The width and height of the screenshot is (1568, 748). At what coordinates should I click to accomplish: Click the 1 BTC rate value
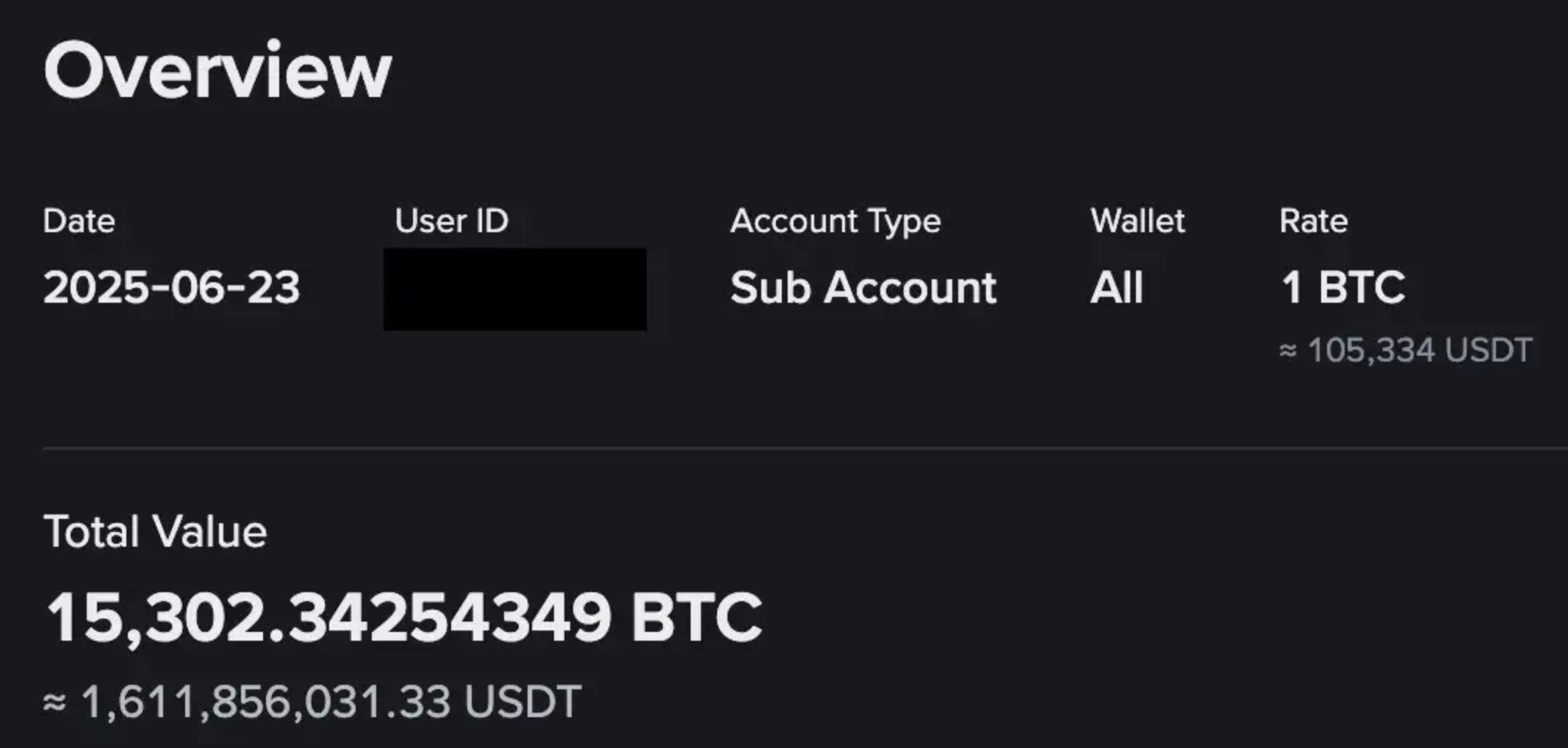[x=1343, y=287]
